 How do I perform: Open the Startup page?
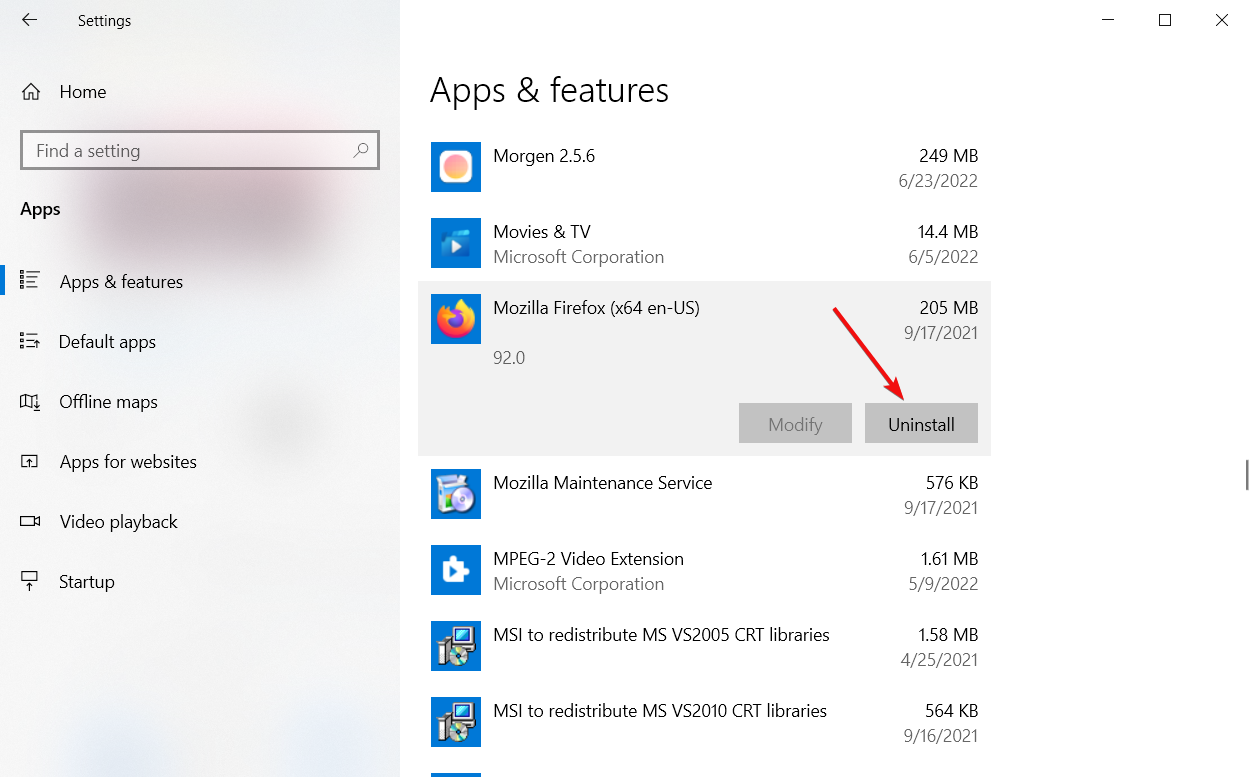[x=200, y=581]
